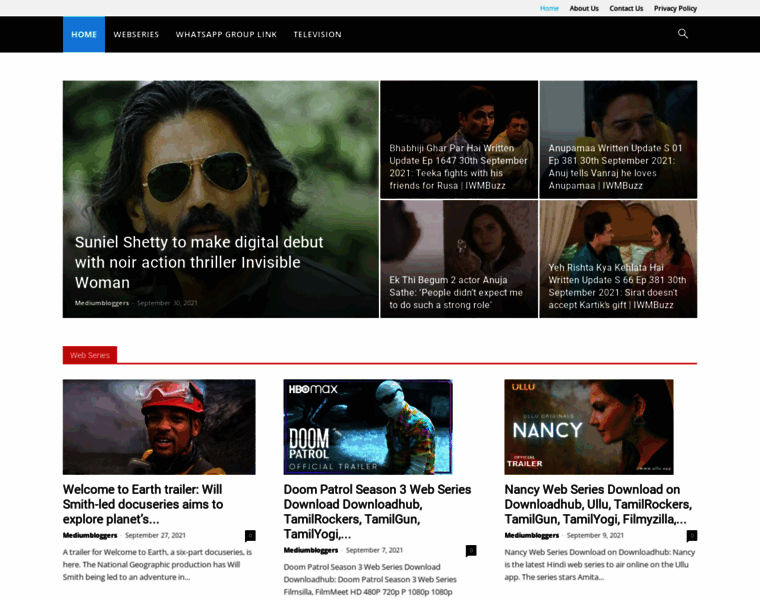Image resolution: width=760 pixels, height=600 pixels.
Task: Click comment count icon on Nancy post
Action: (x=692, y=536)
